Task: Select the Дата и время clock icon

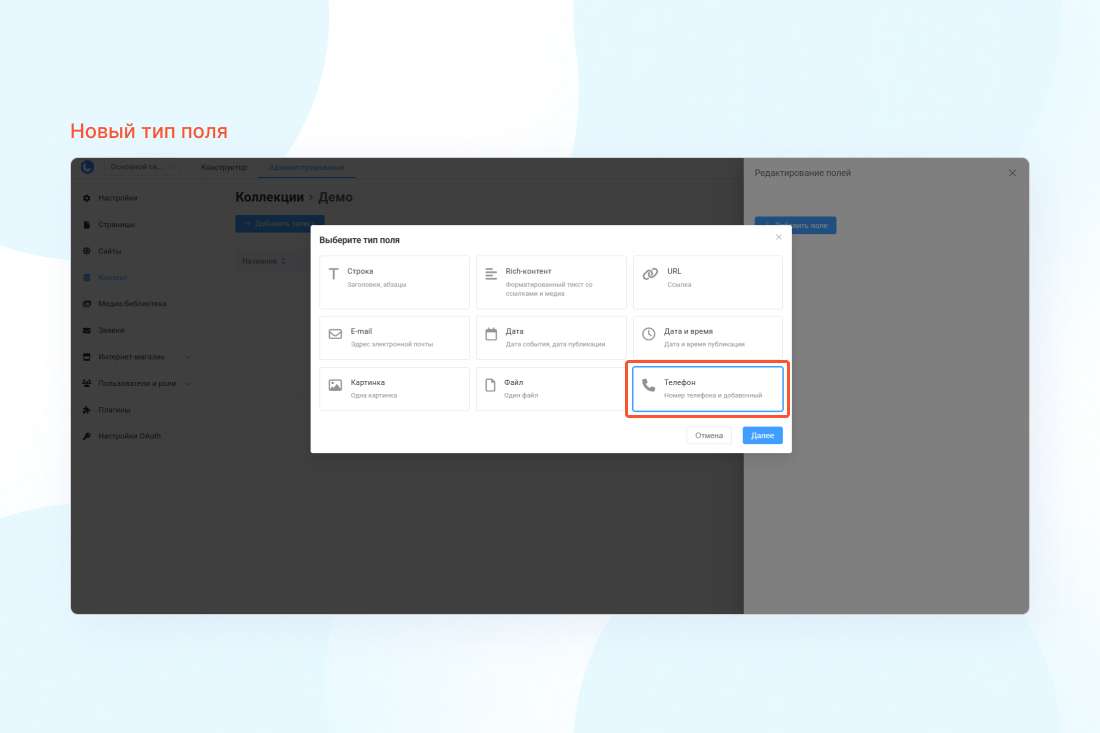Action: tap(648, 334)
